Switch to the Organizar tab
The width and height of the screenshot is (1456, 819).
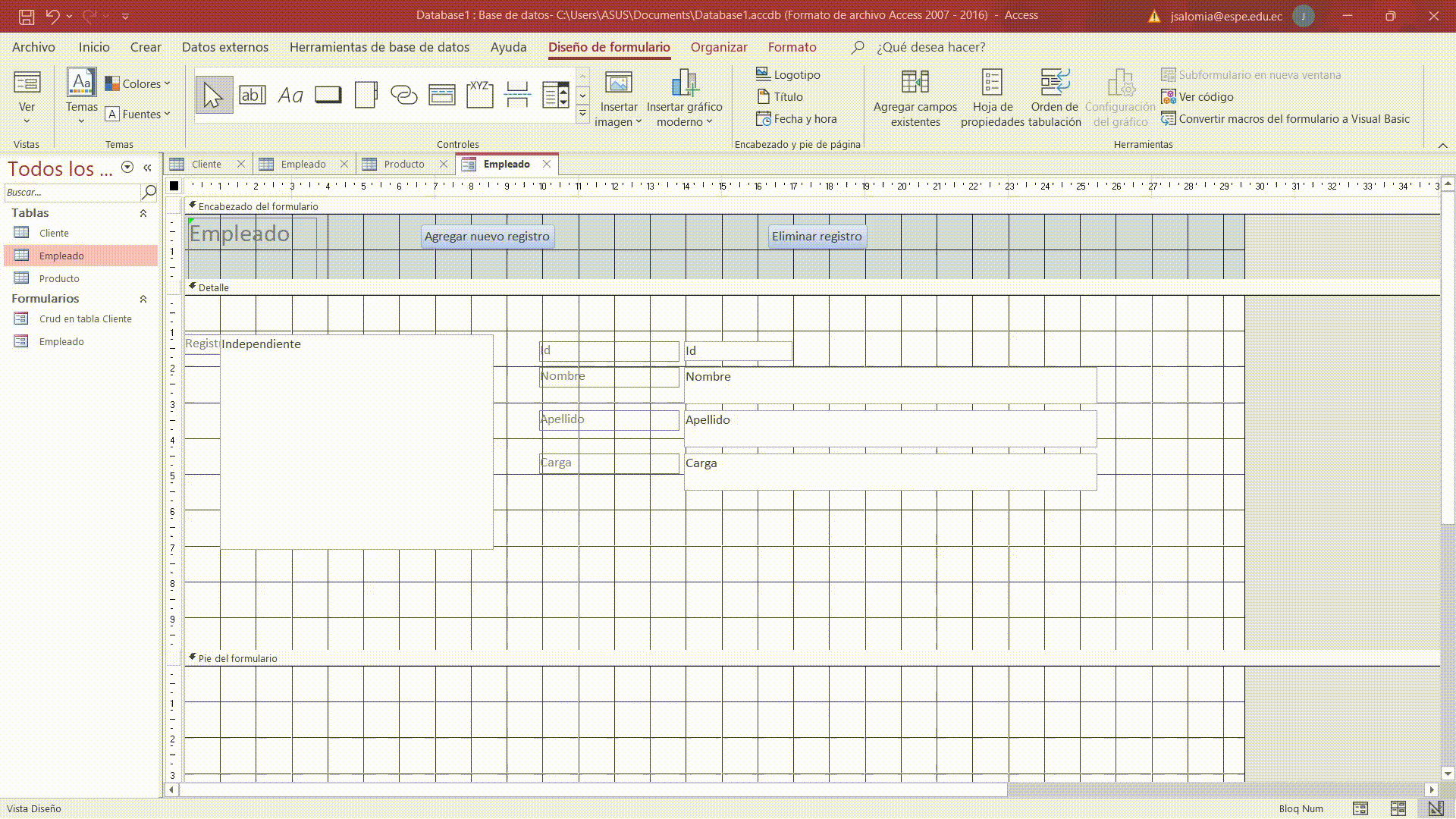(719, 47)
